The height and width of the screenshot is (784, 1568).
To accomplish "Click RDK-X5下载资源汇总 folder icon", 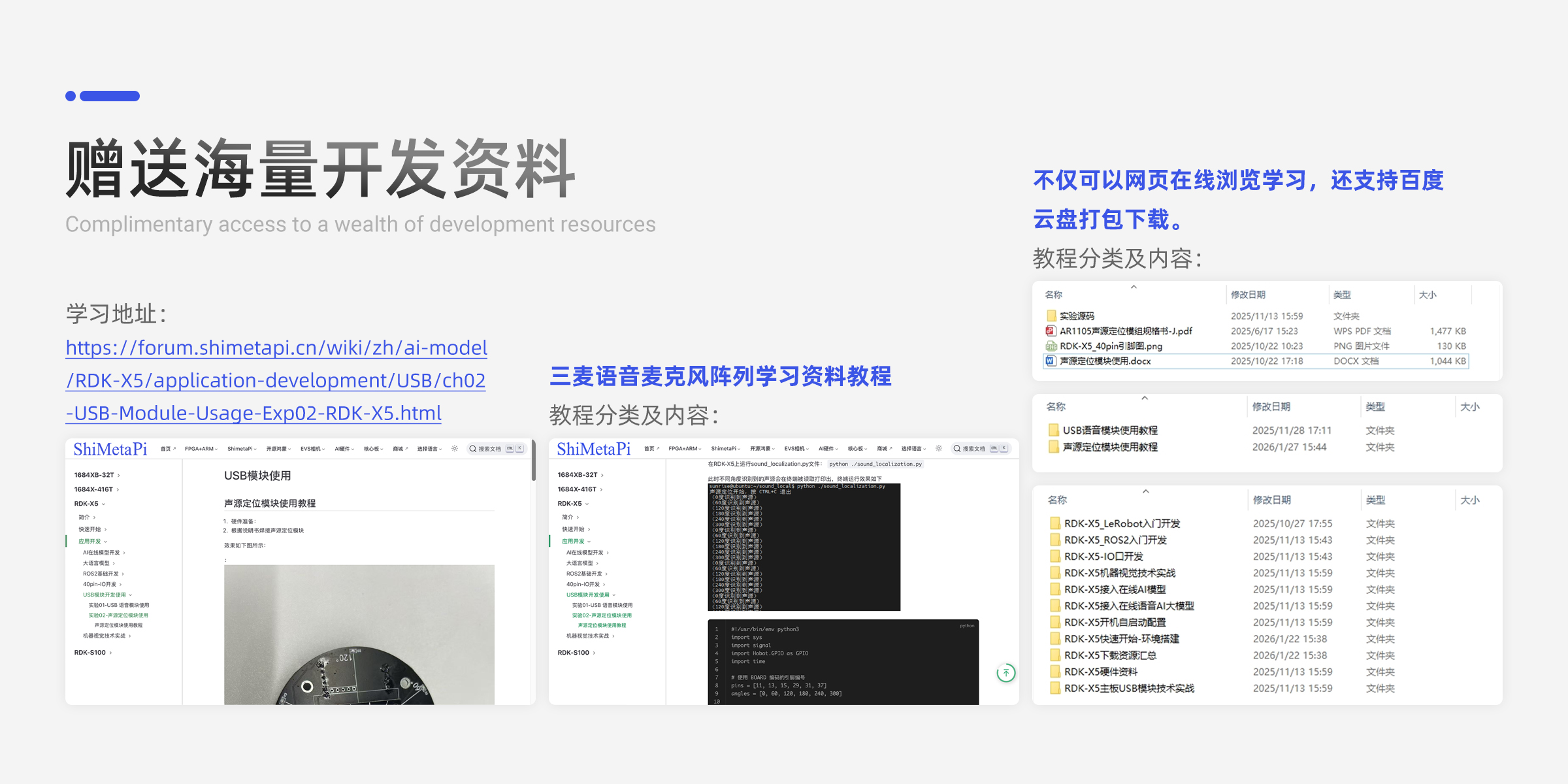I will (x=1055, y=655).
